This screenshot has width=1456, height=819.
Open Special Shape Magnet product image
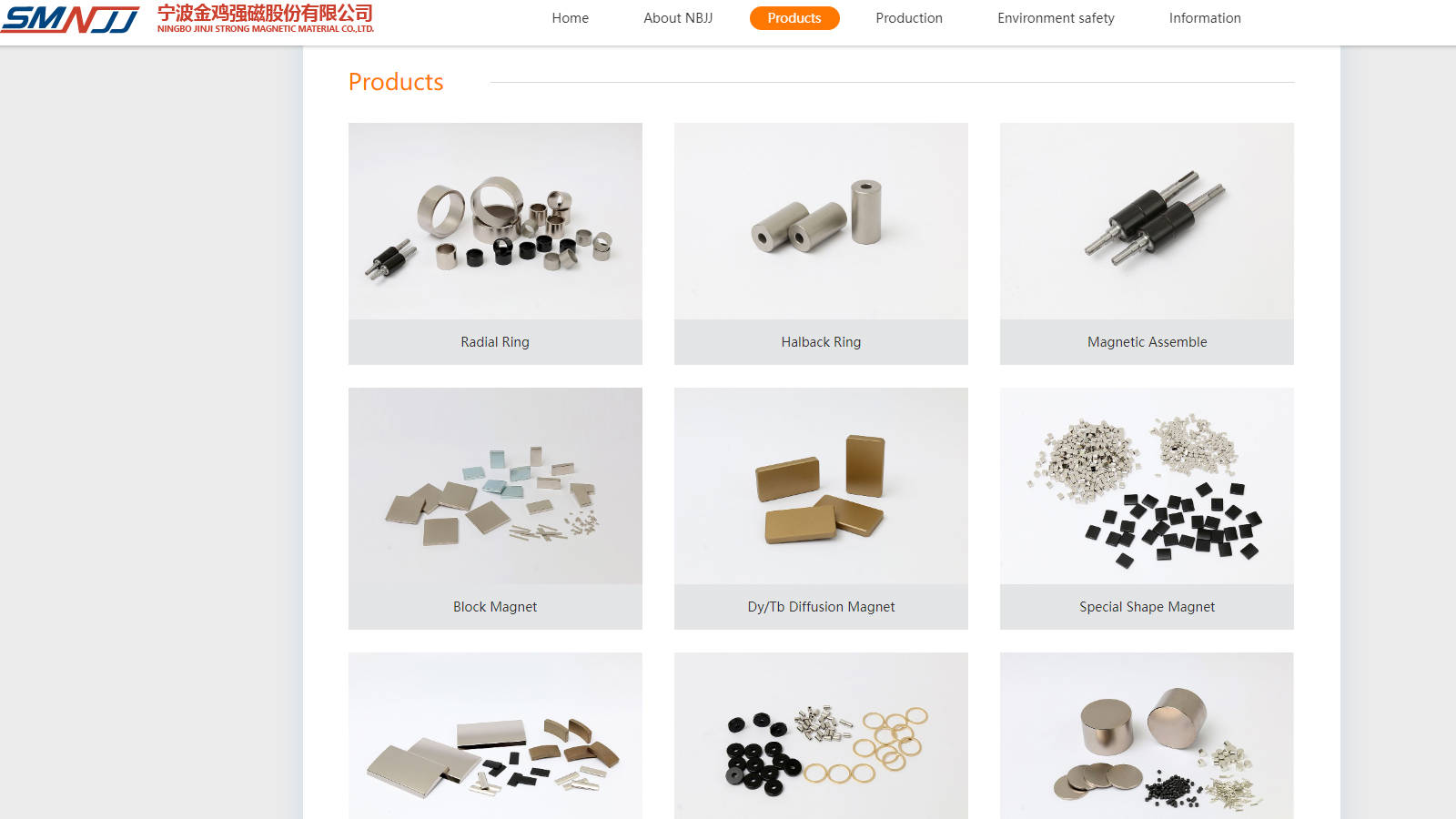1147,486
